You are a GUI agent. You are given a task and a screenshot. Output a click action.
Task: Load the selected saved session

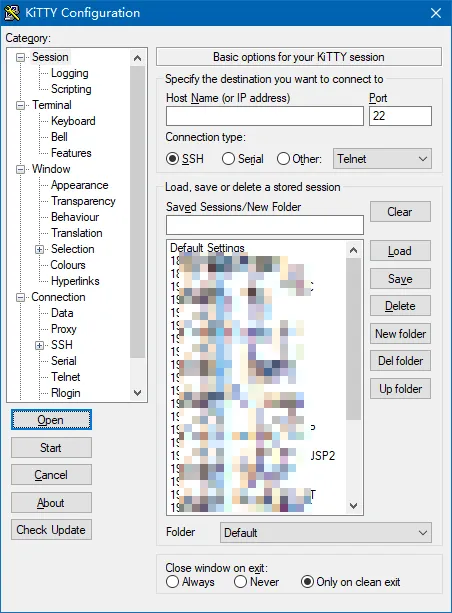tap(400, 251)
